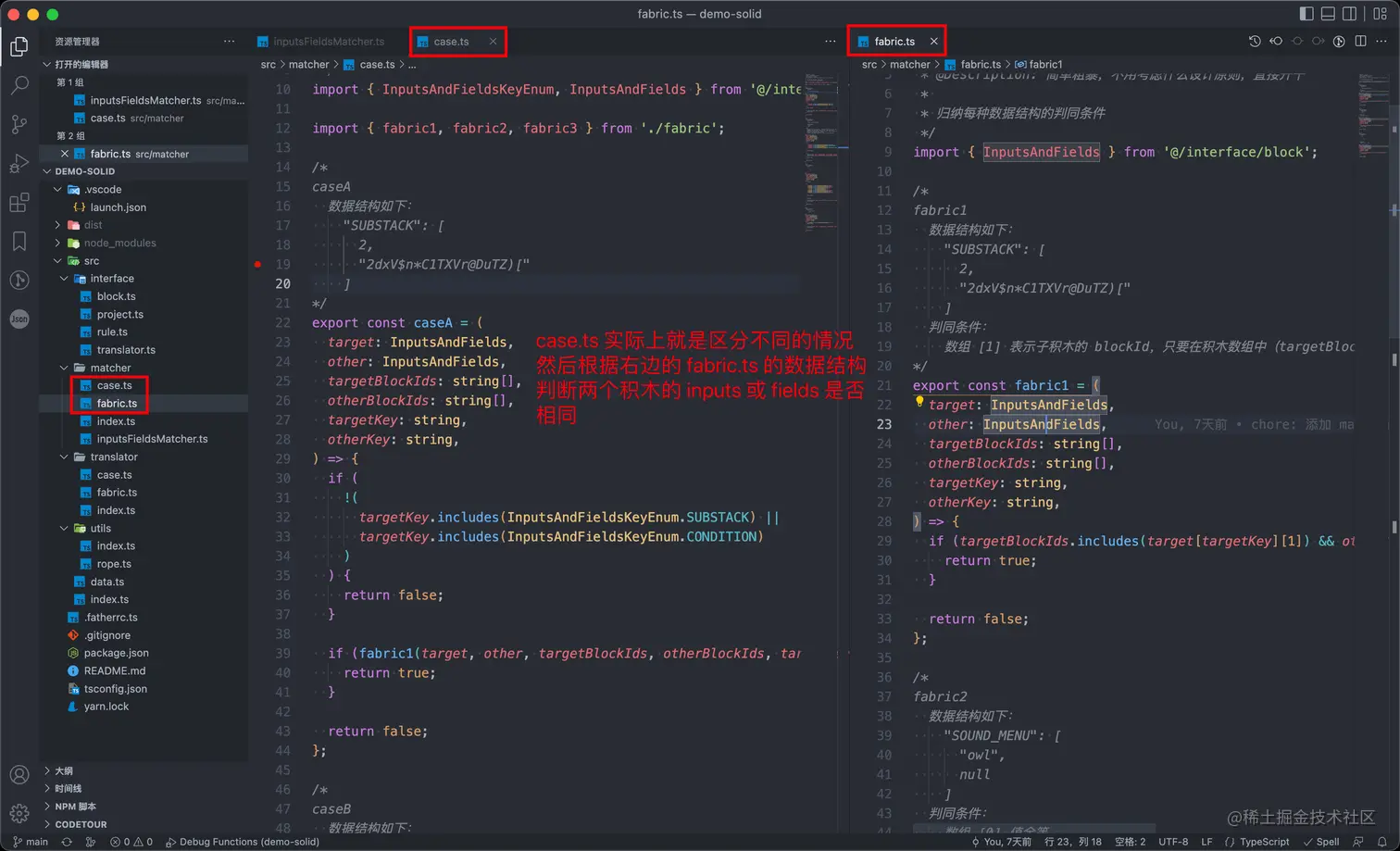Open more actions for case.ts editor group
The height and width of the screenshot is (851, 1400).
point(830,41)
